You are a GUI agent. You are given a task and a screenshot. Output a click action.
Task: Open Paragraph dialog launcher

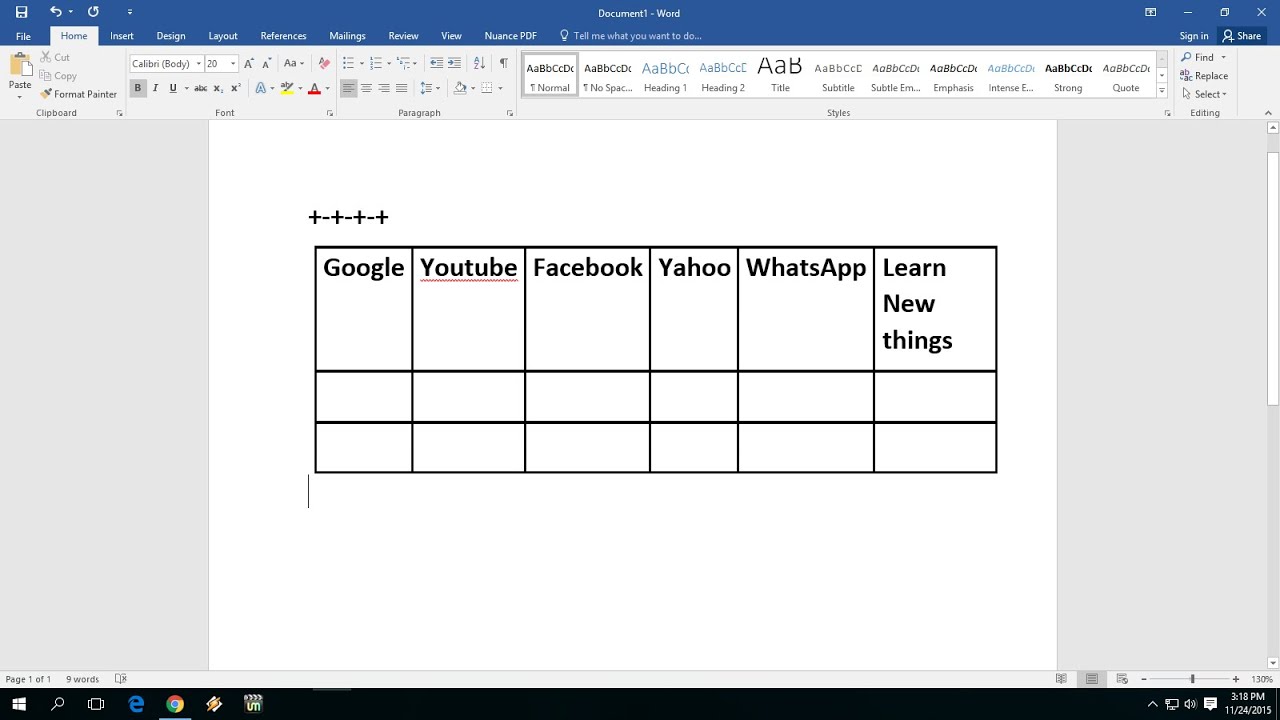[x=509, y=113]
